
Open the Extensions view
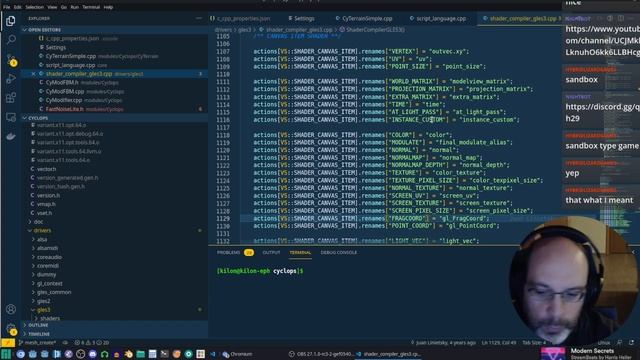(x=11, y=98)
